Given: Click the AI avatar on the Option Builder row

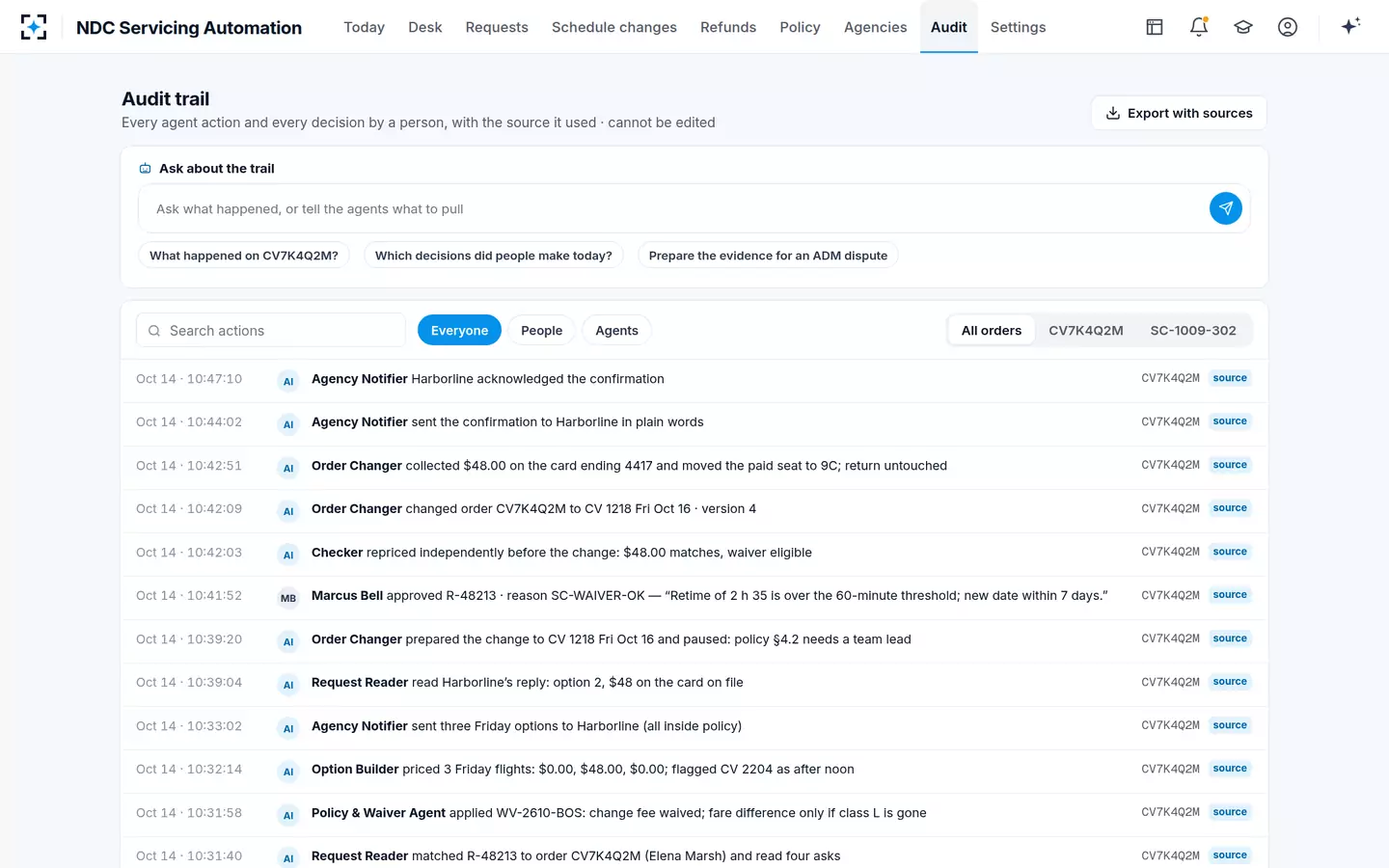Looking at the screenshot, I should (288, 772).
